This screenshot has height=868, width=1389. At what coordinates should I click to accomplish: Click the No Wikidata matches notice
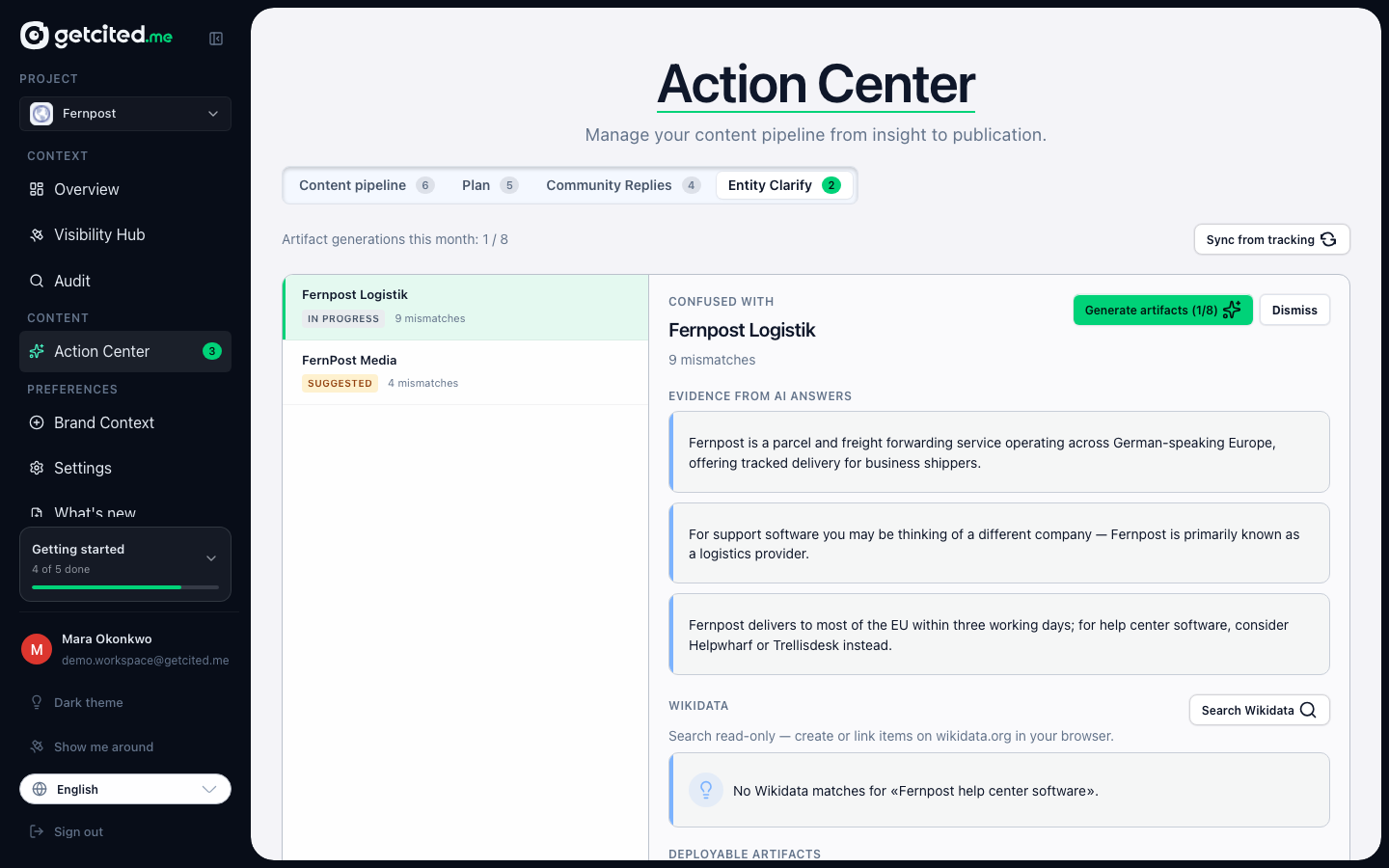tap(999, 790)
